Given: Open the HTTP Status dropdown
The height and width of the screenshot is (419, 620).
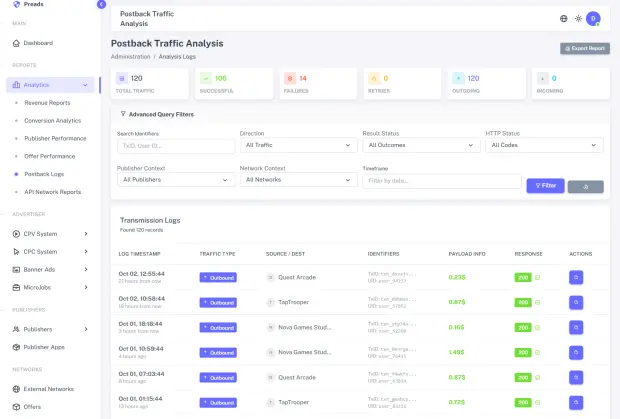Looking at the screenshot, I should coord(544,145).
